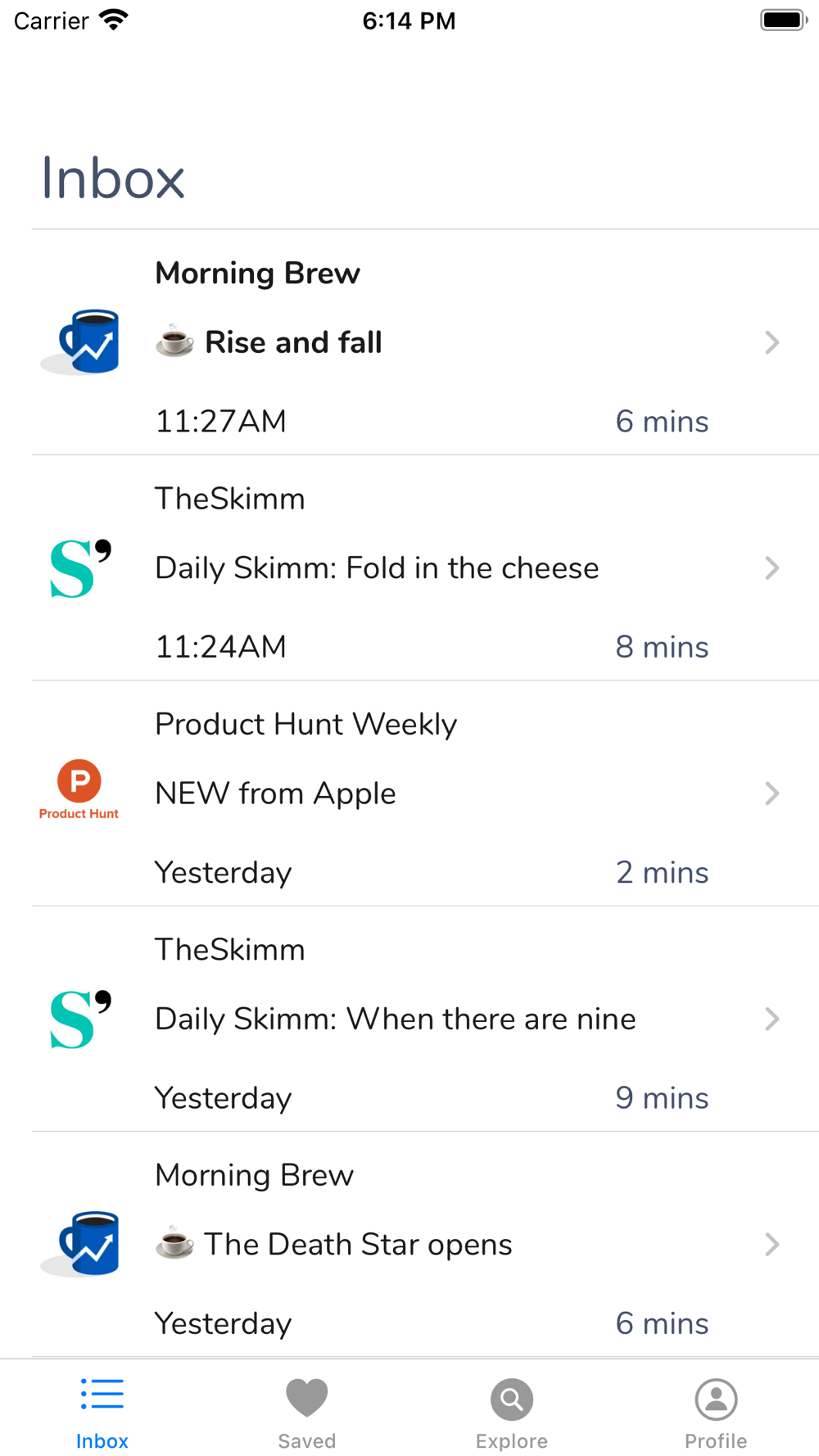Switch to the Saved tab label
Screen dimensions: 819x1456
coord(307,1441)
